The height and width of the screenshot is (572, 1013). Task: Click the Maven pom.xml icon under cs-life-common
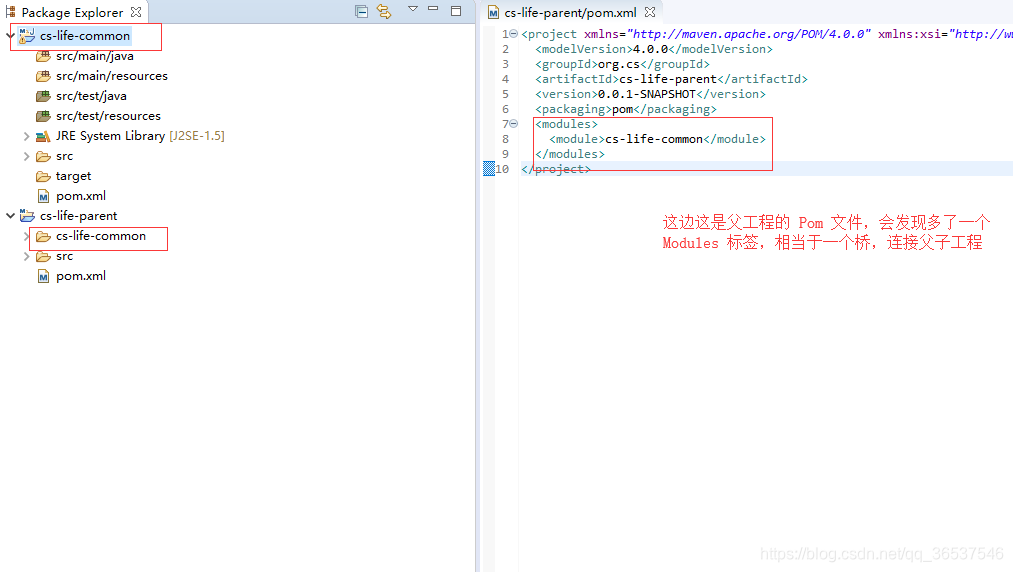pos(43,196)
